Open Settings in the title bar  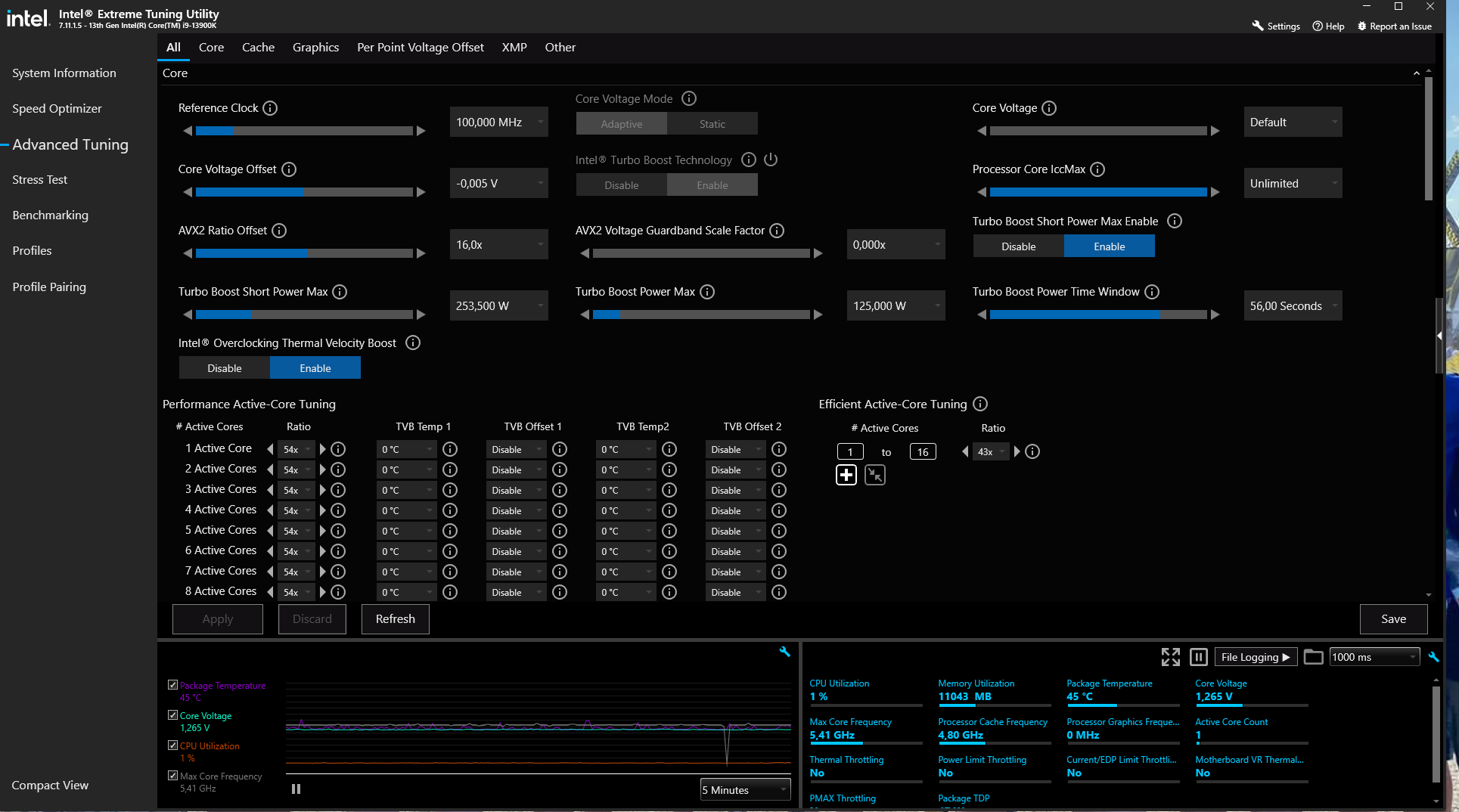pyautogui.click(x=1276, y=26)
